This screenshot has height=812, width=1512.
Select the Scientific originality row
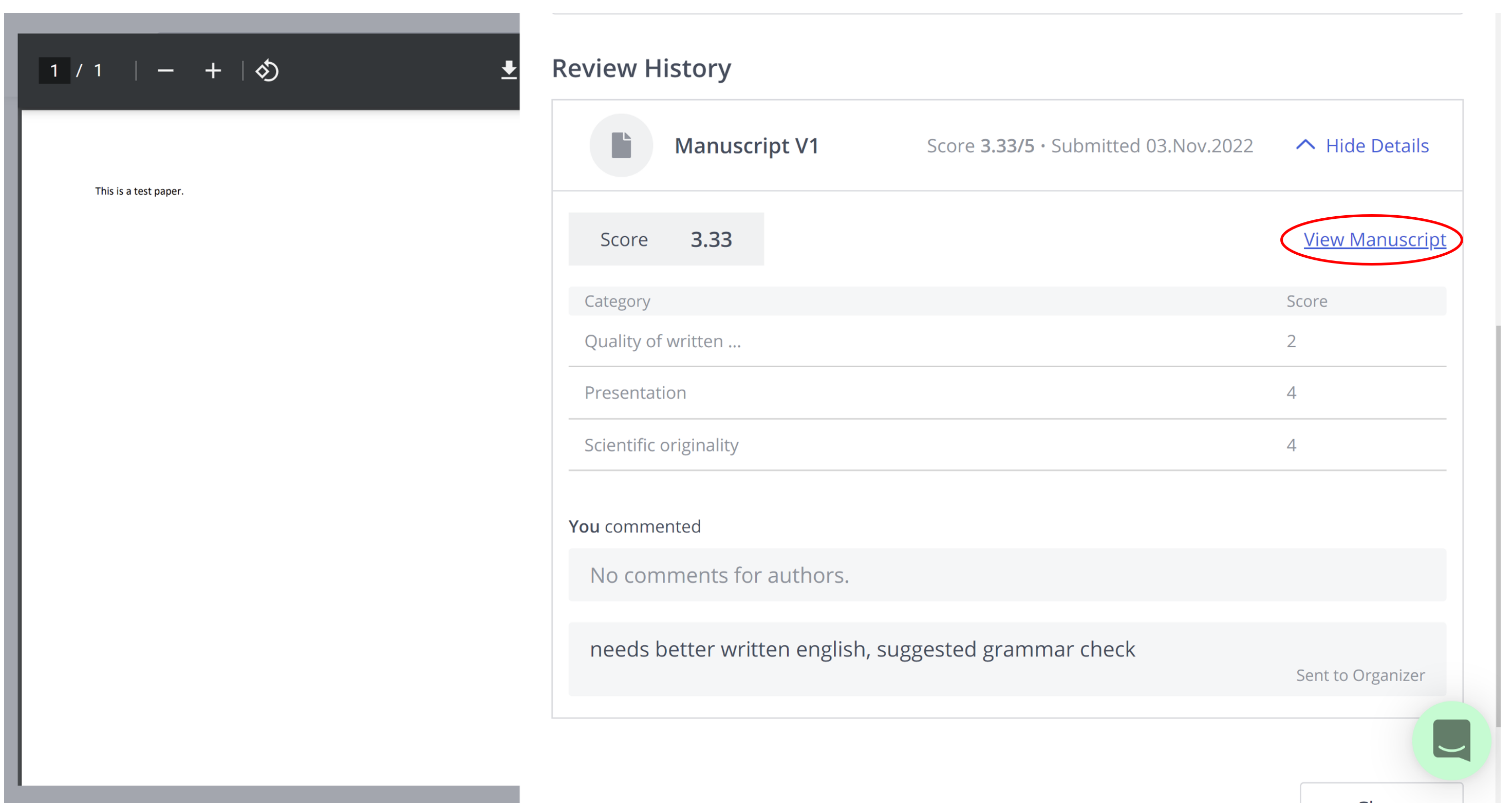[1007, 445]
